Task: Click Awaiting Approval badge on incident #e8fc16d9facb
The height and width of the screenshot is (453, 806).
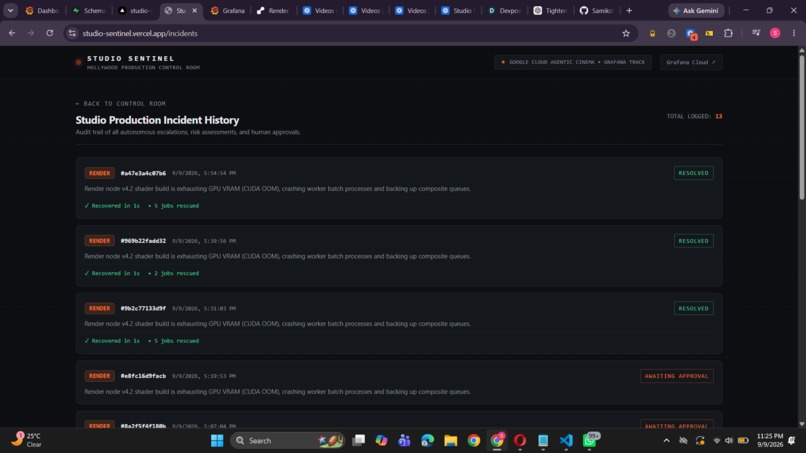Action: click(x=676, y=376)
